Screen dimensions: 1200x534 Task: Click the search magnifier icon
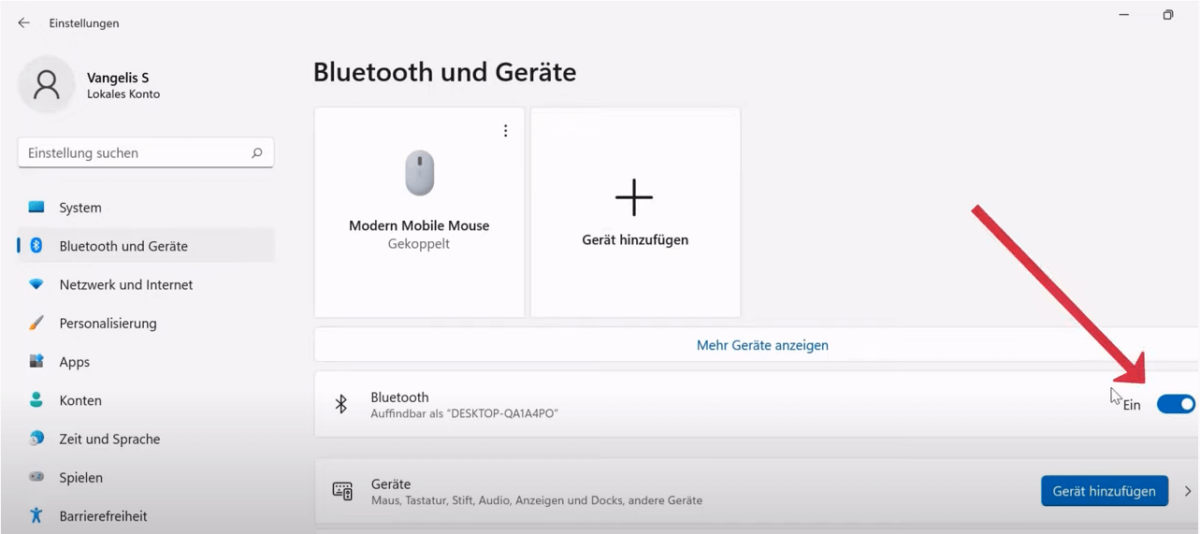click(257, 153)
